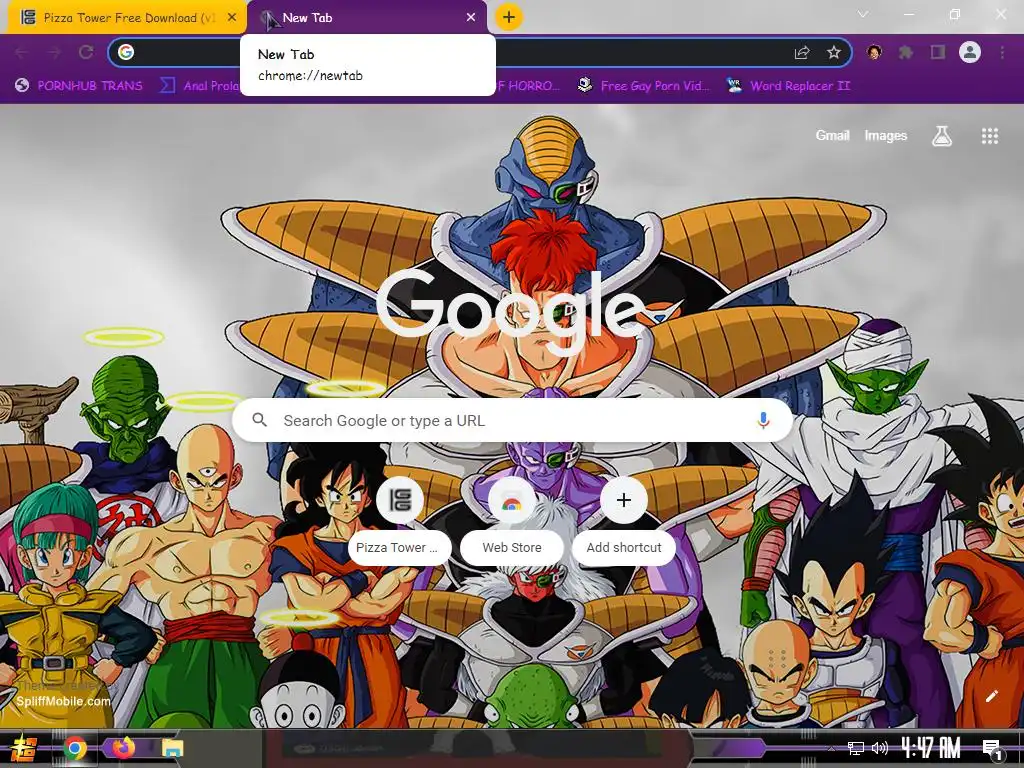Go forward to next page
Viewport: 1024px width, 768px height.
(x=54, y=52)
